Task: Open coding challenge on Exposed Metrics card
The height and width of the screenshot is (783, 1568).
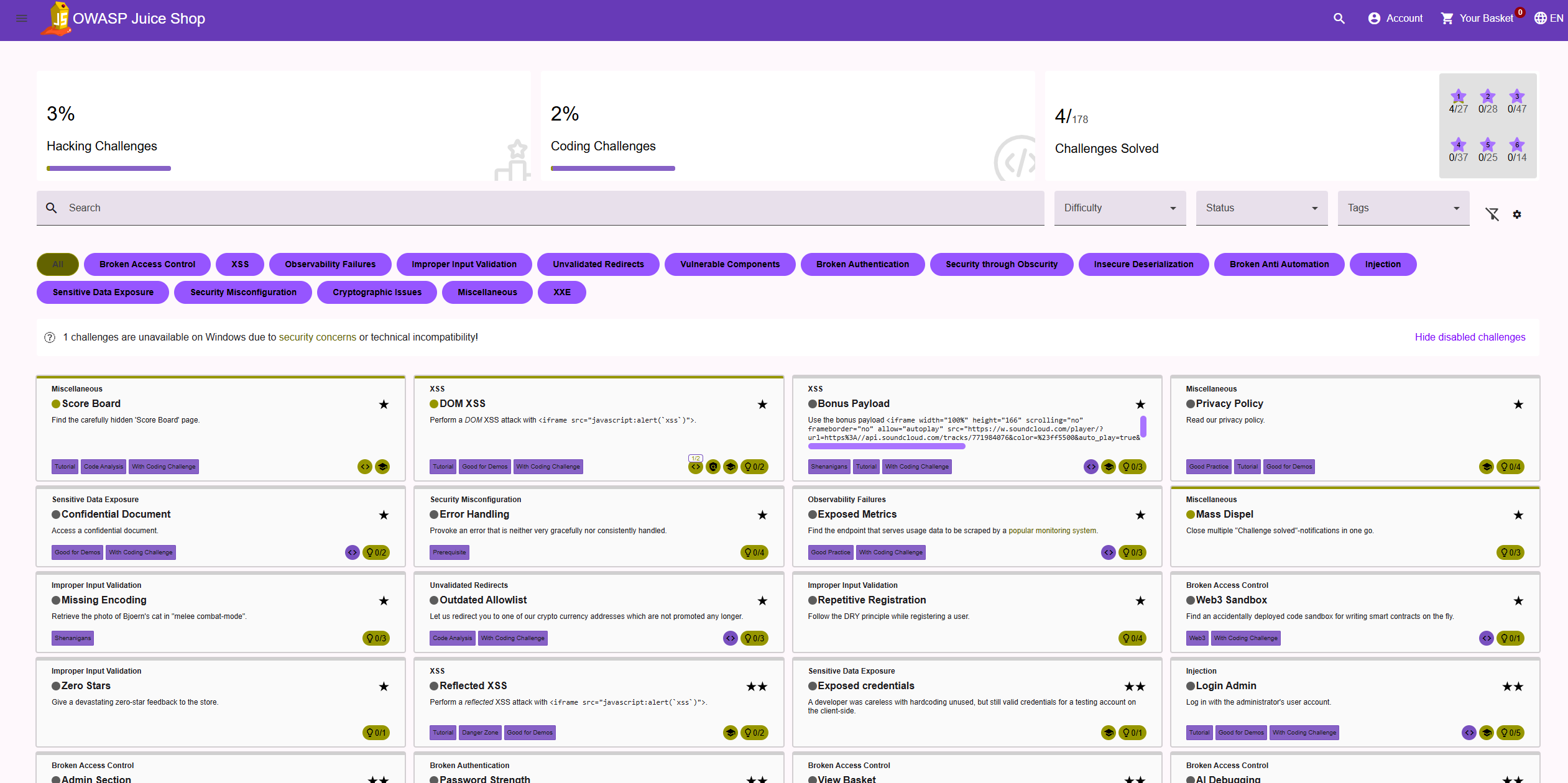Action: [x=1109, y=552]
